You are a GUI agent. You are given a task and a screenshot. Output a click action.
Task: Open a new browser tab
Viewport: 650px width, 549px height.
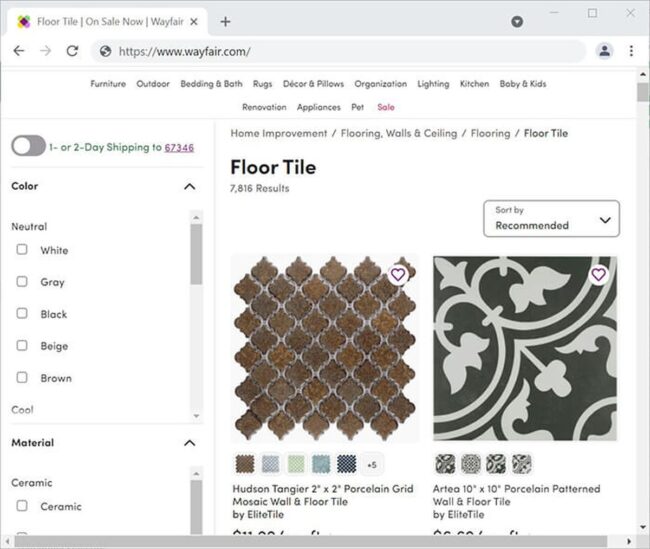tap(225, 22)
